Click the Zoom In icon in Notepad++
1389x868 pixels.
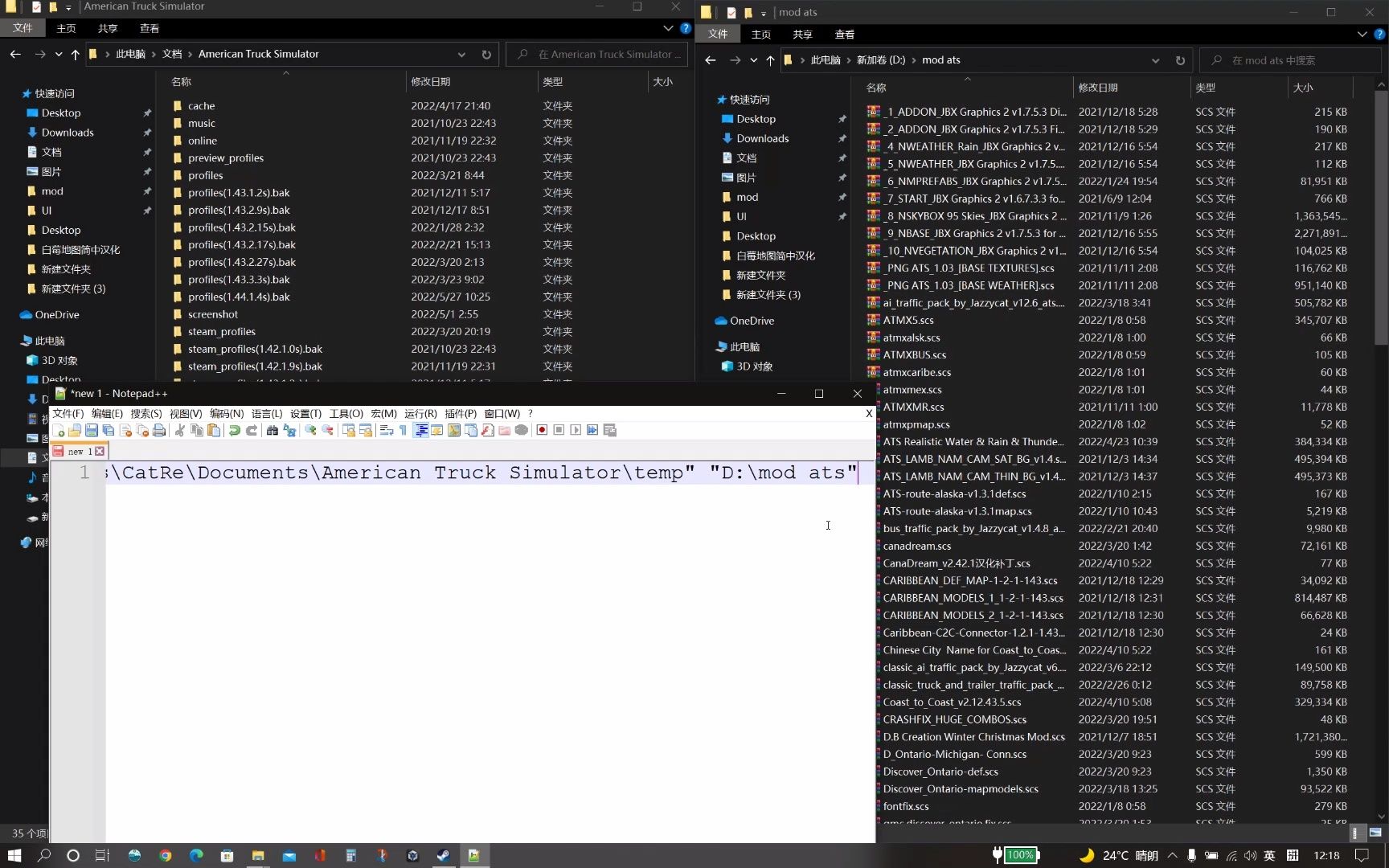[310, 430]
